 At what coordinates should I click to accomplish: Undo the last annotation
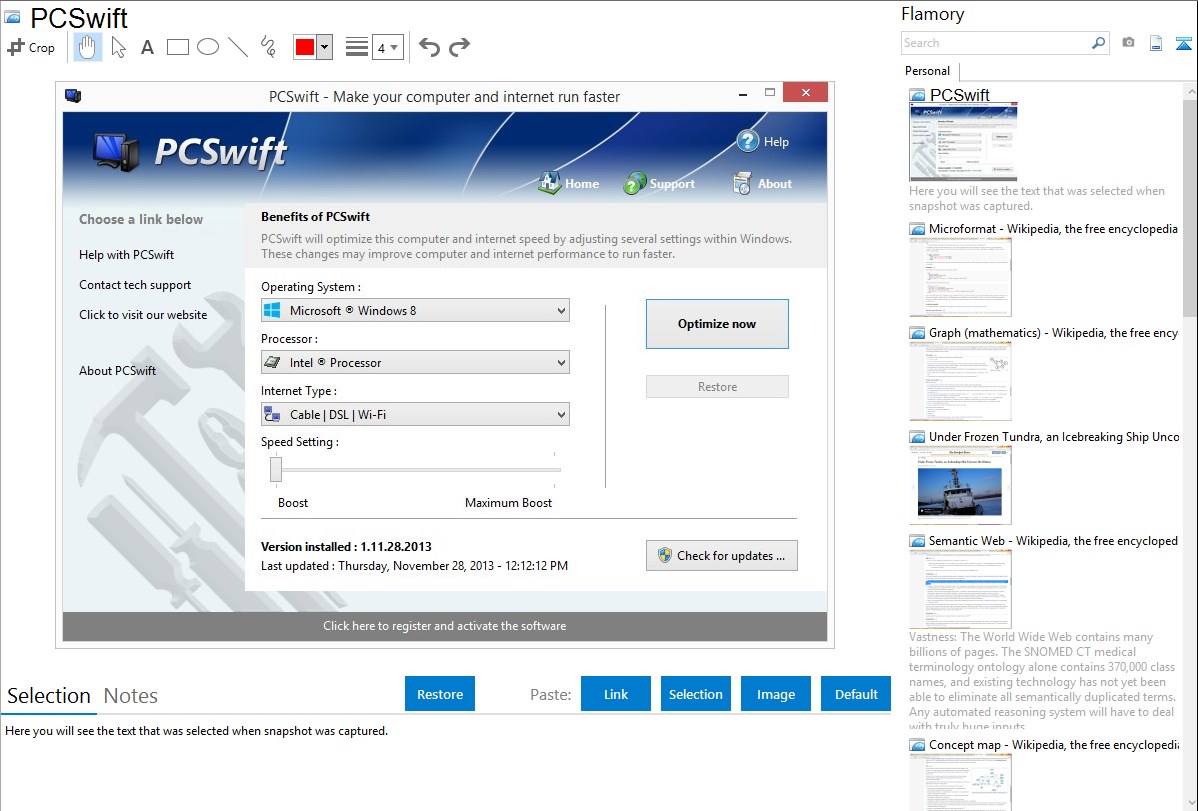click(x=429, y=47)
